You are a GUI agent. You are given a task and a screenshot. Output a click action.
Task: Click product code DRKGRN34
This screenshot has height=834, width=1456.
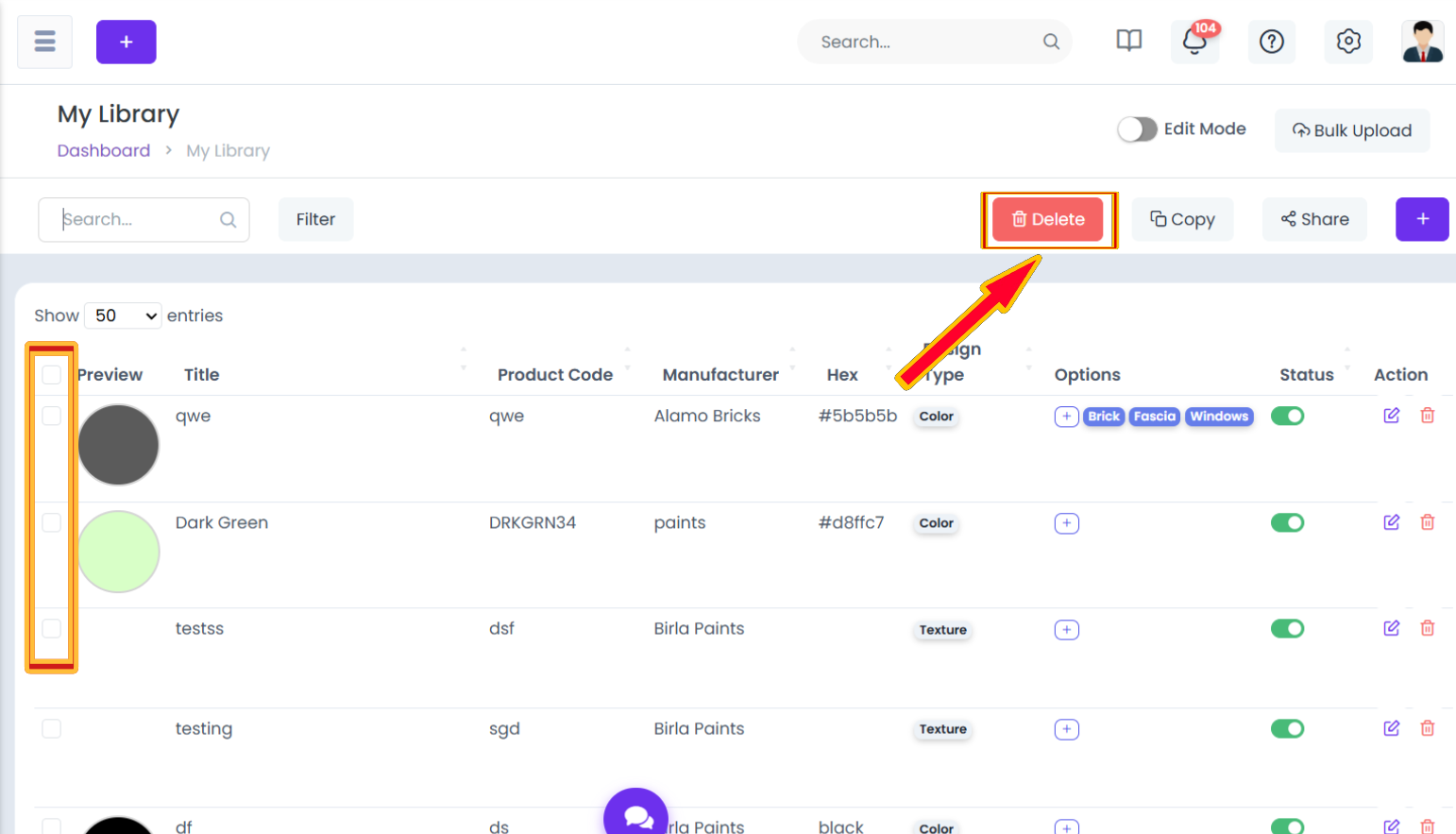[533, 522]
